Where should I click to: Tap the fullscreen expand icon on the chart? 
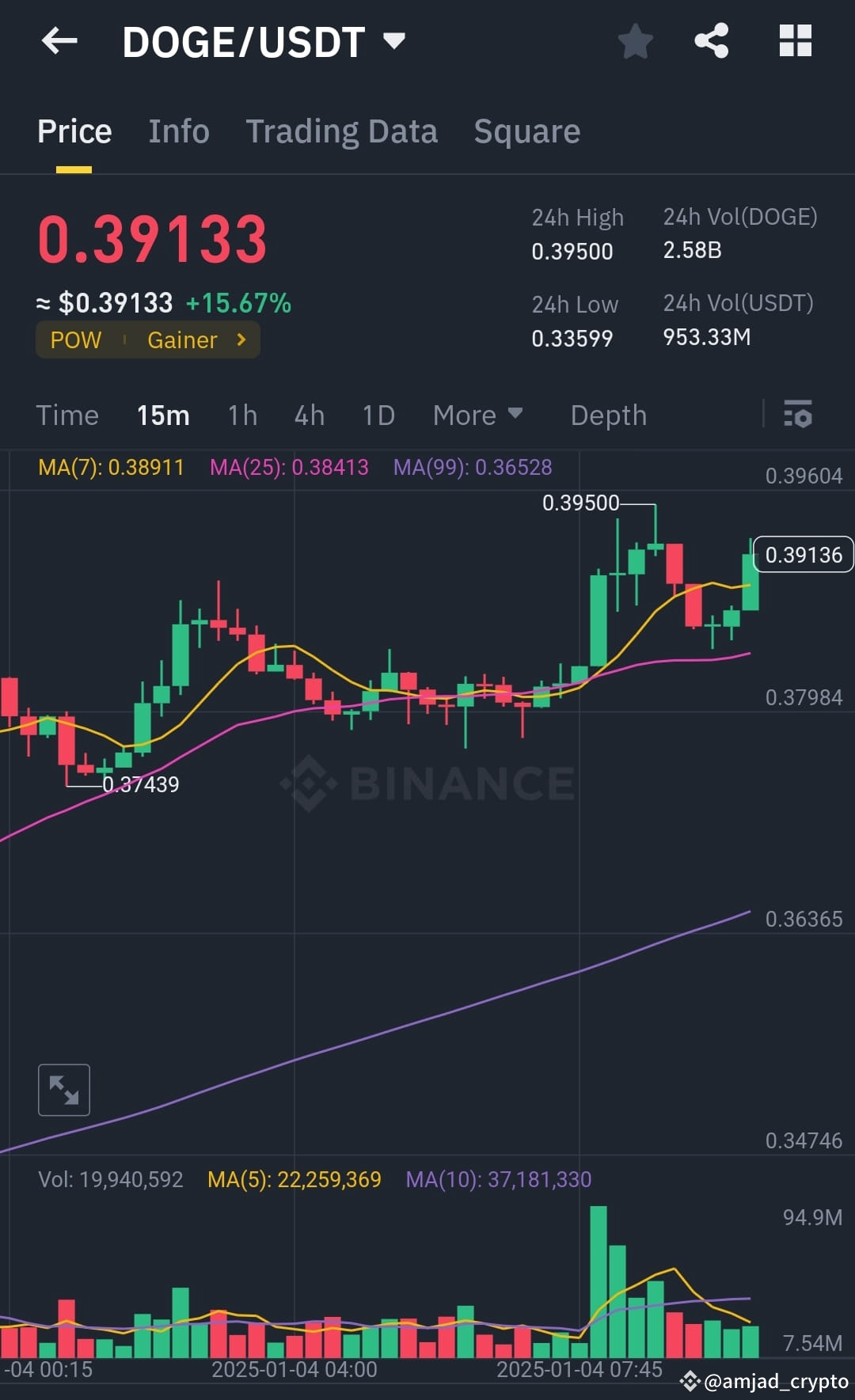point(64,1090)
